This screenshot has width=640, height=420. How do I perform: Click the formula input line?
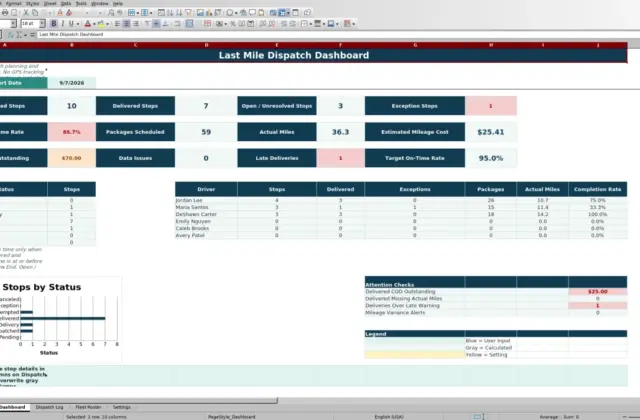339,35
